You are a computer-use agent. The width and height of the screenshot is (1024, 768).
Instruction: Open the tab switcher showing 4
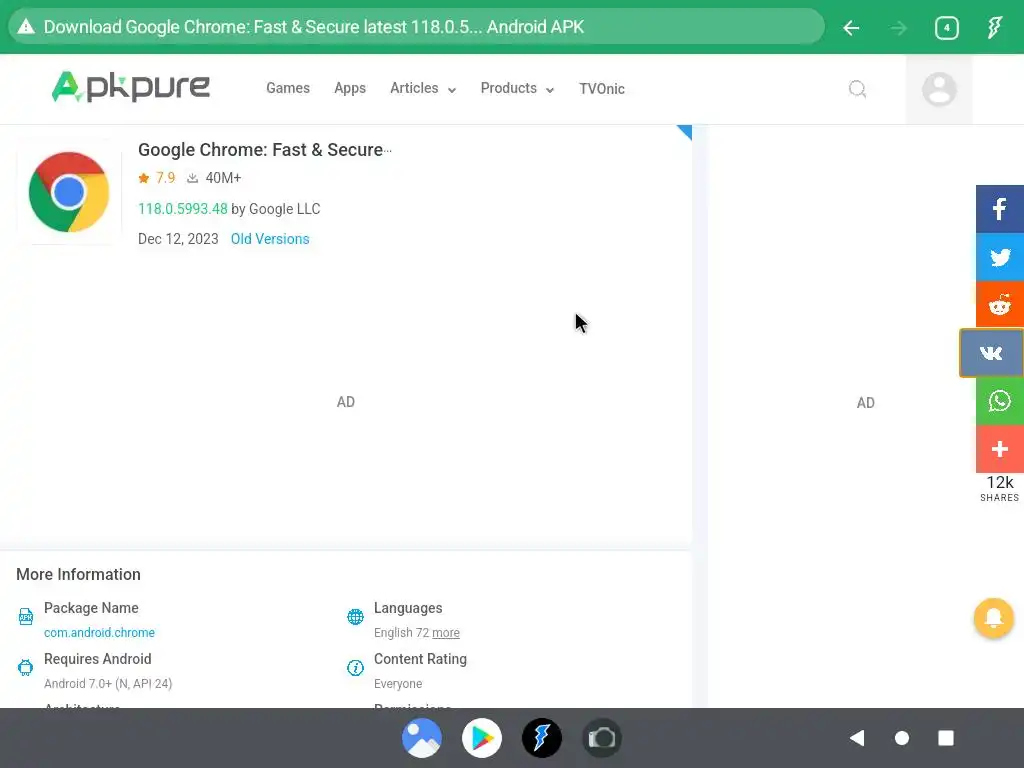tap(946, 28)
